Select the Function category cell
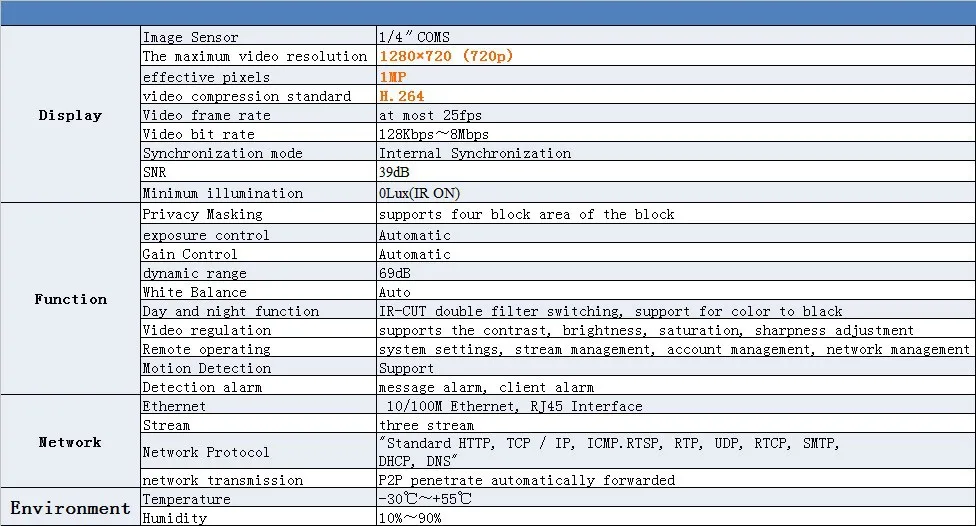Viewport: 976px width, 526px height. tap(70, 299)
